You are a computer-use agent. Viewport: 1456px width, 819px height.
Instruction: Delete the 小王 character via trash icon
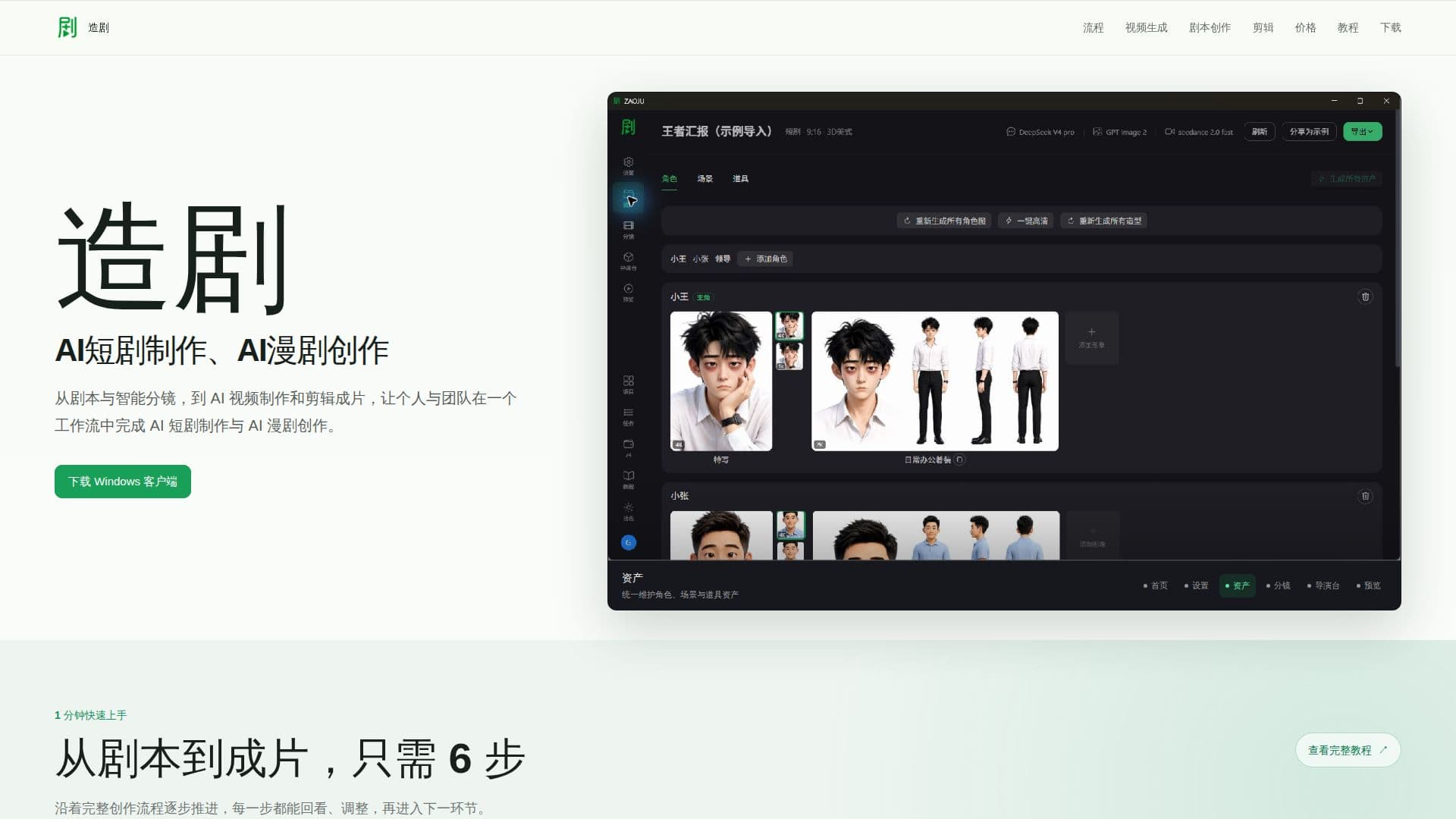[x=1366, y=297]
